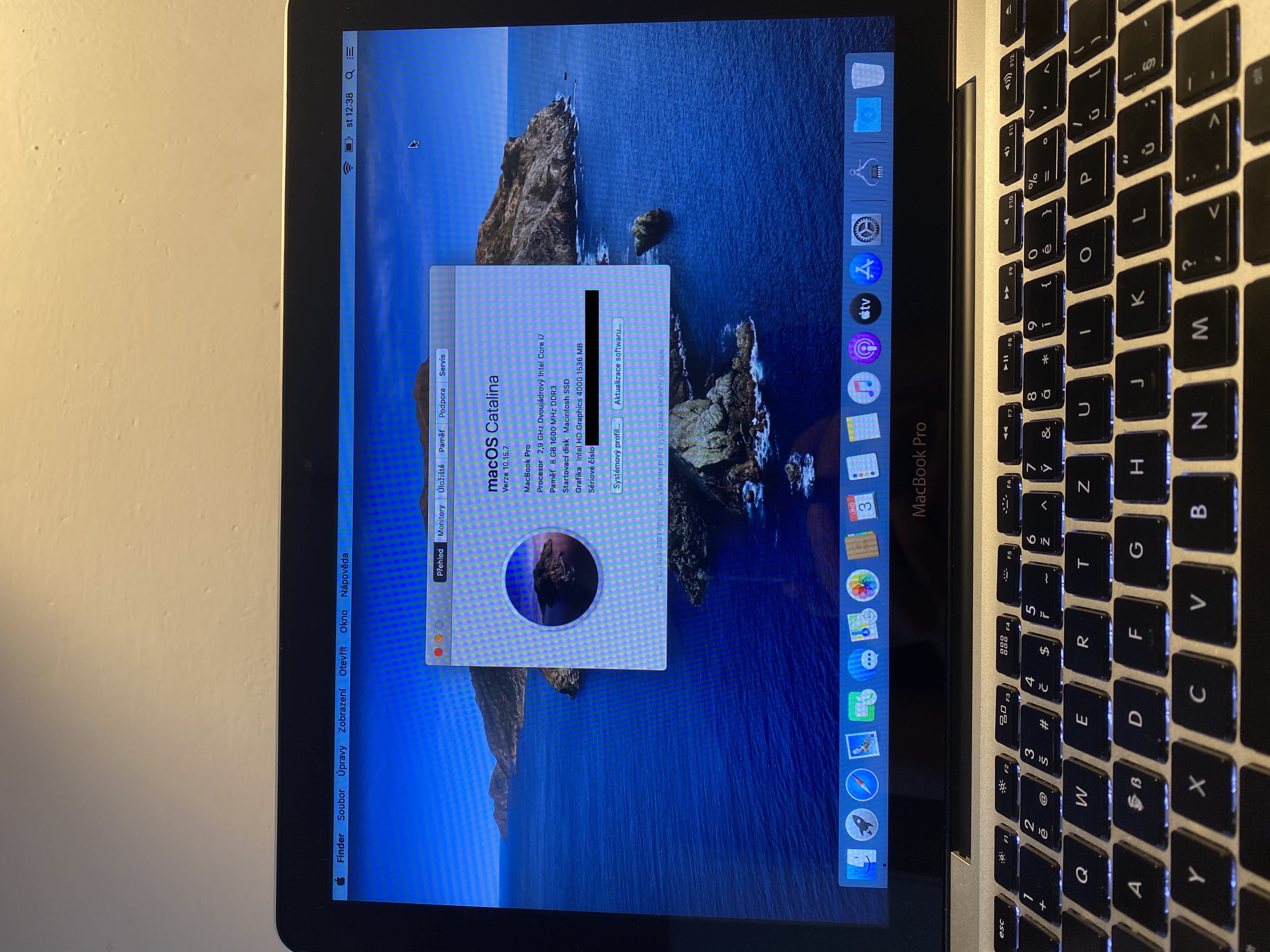
Task: Open Notification Center list icon
Action: tap(350, 53)
